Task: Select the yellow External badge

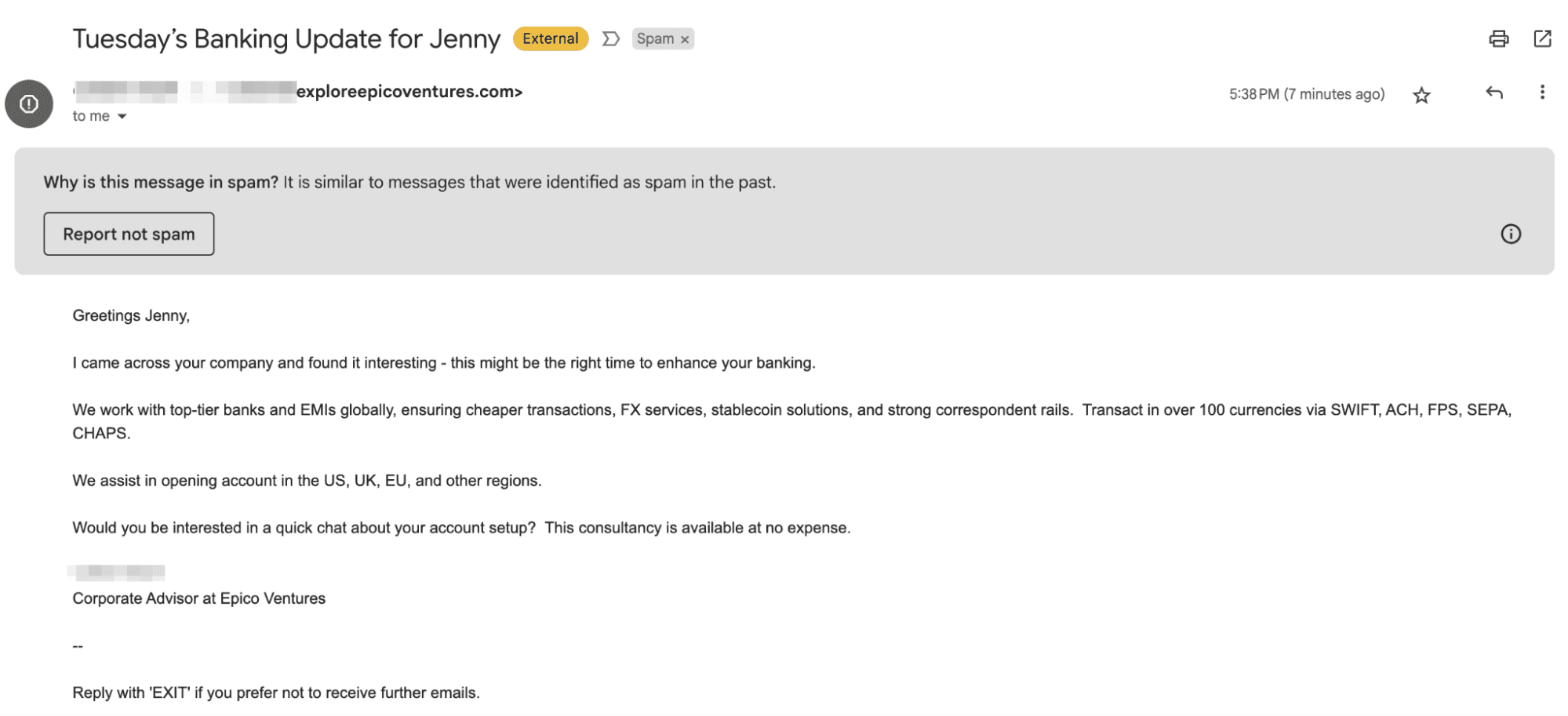Action: coord(550,38)
